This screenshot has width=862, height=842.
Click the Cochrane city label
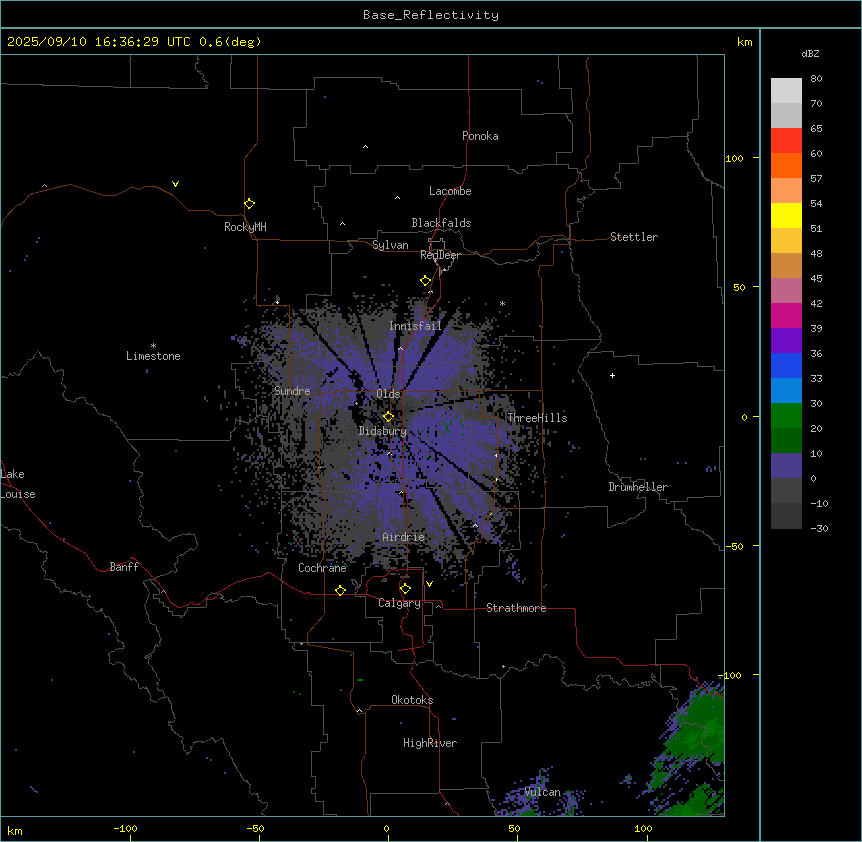click(322, 568)
